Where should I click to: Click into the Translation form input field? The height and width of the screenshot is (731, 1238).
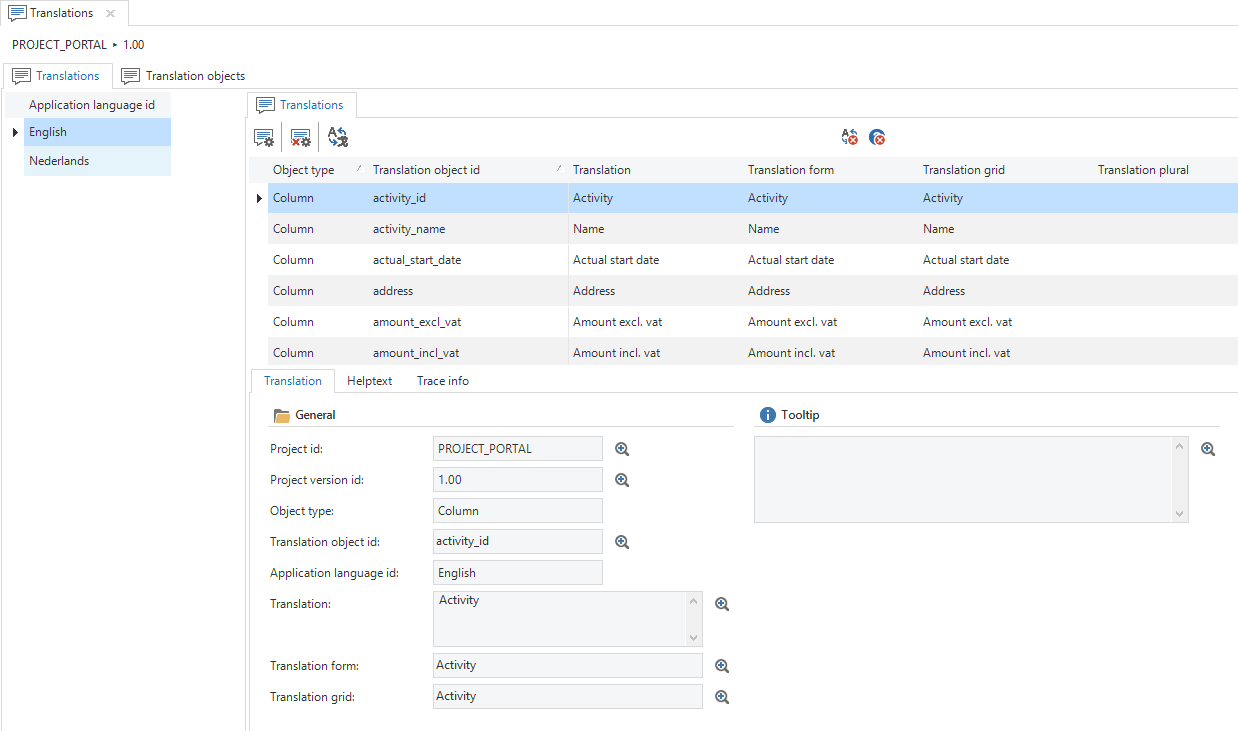(x=567, y=666)
